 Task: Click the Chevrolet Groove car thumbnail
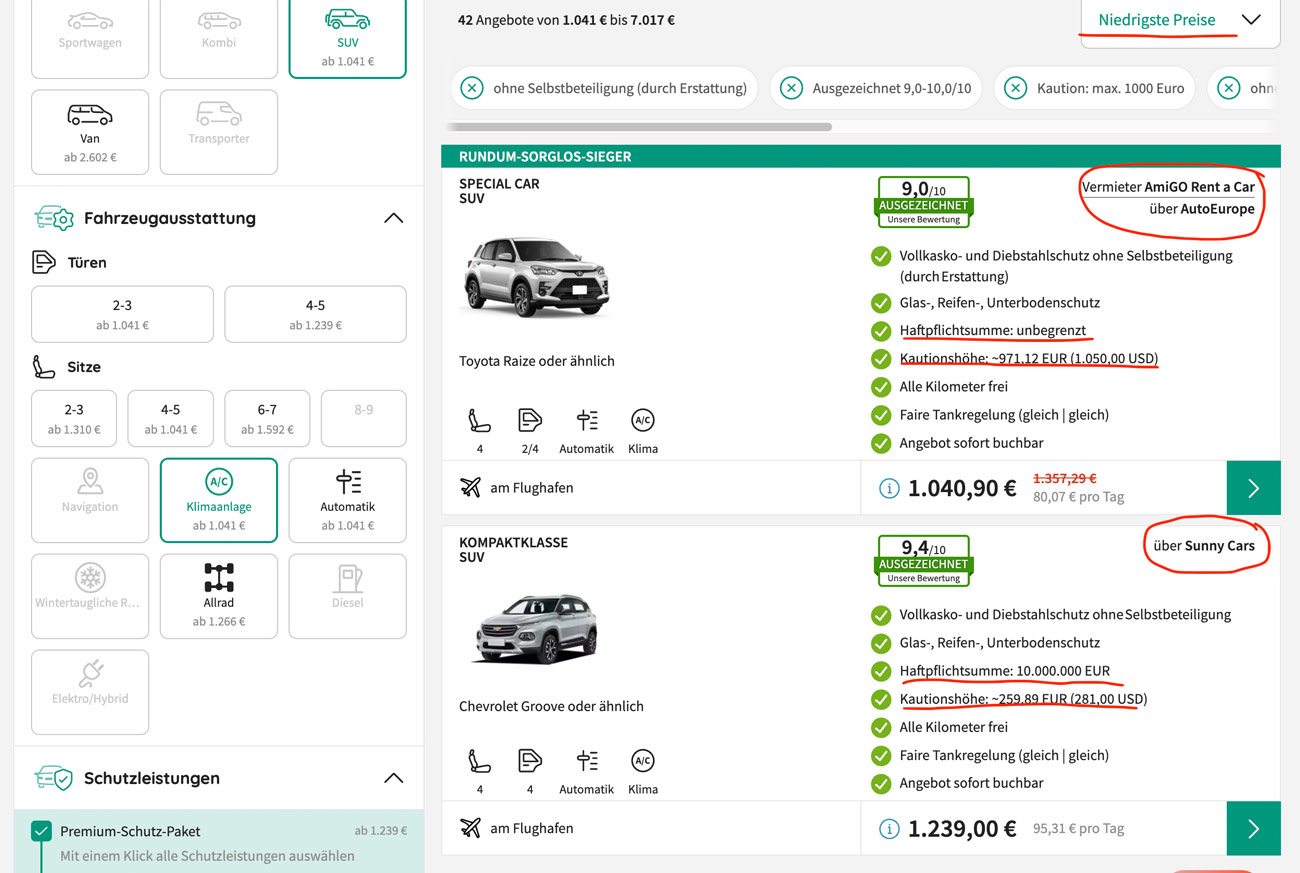(x=537, y=628)
